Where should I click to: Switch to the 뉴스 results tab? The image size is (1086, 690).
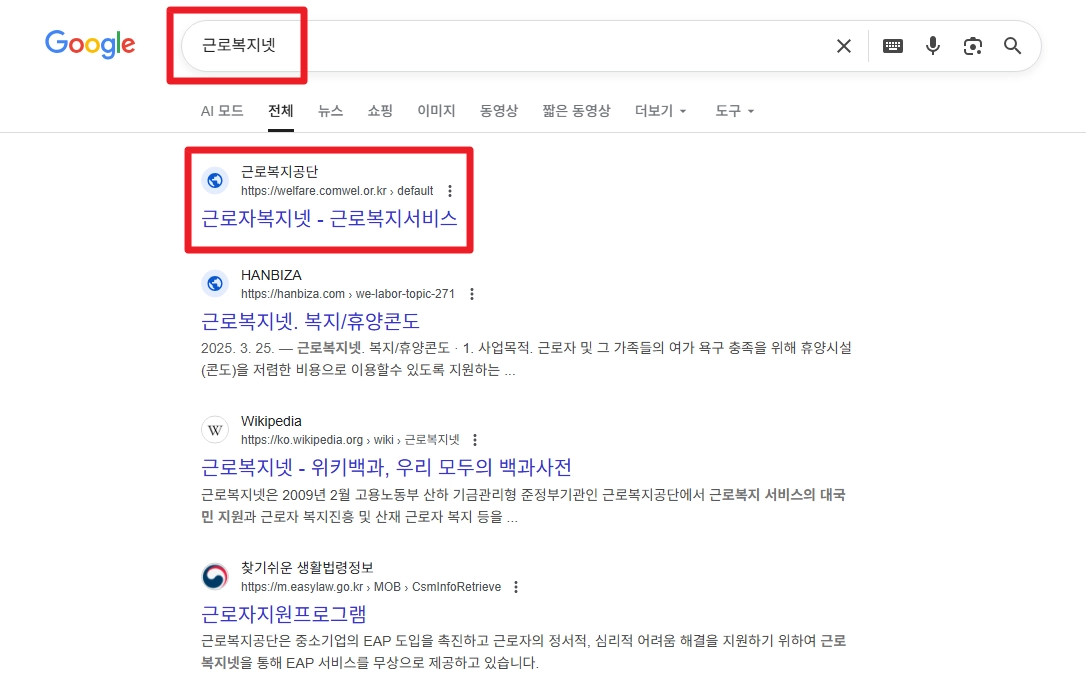(x=331, y=111)
